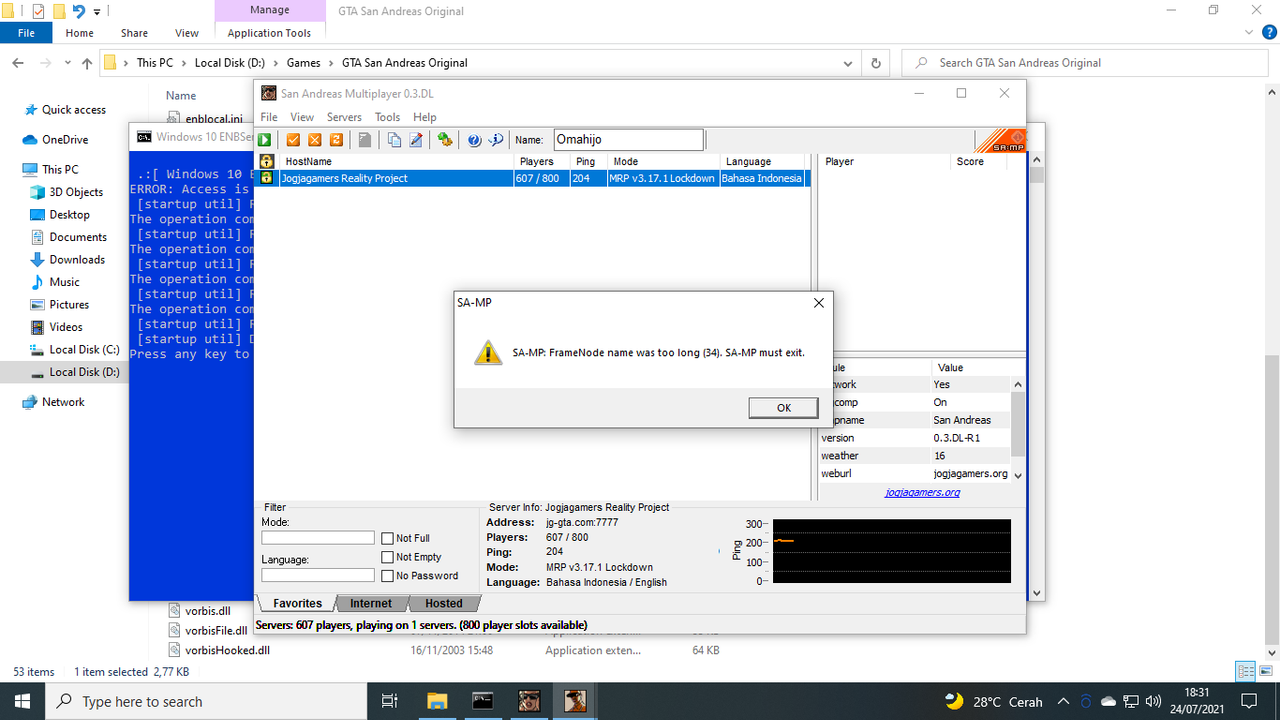Click the orange checkmark Add Server icon
This screenshot has width=1280, height=720.
coord(294,140)
